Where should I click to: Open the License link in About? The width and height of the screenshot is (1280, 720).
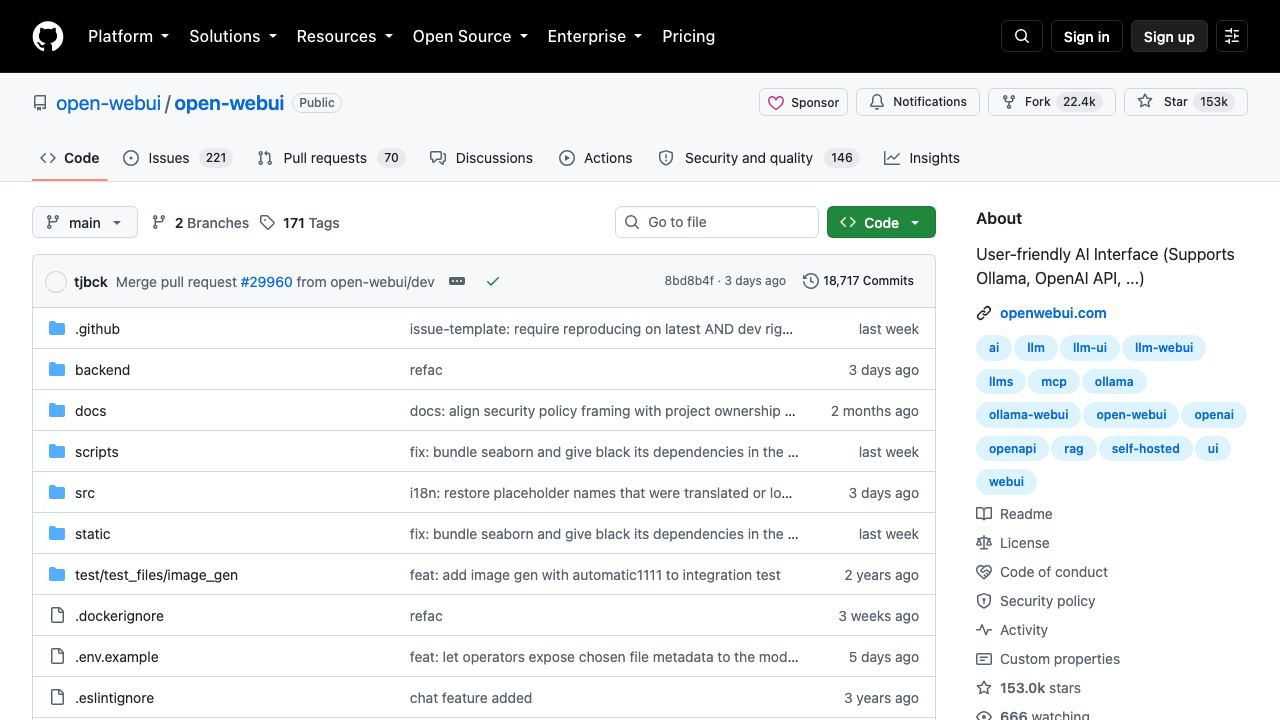point(1013,543)
